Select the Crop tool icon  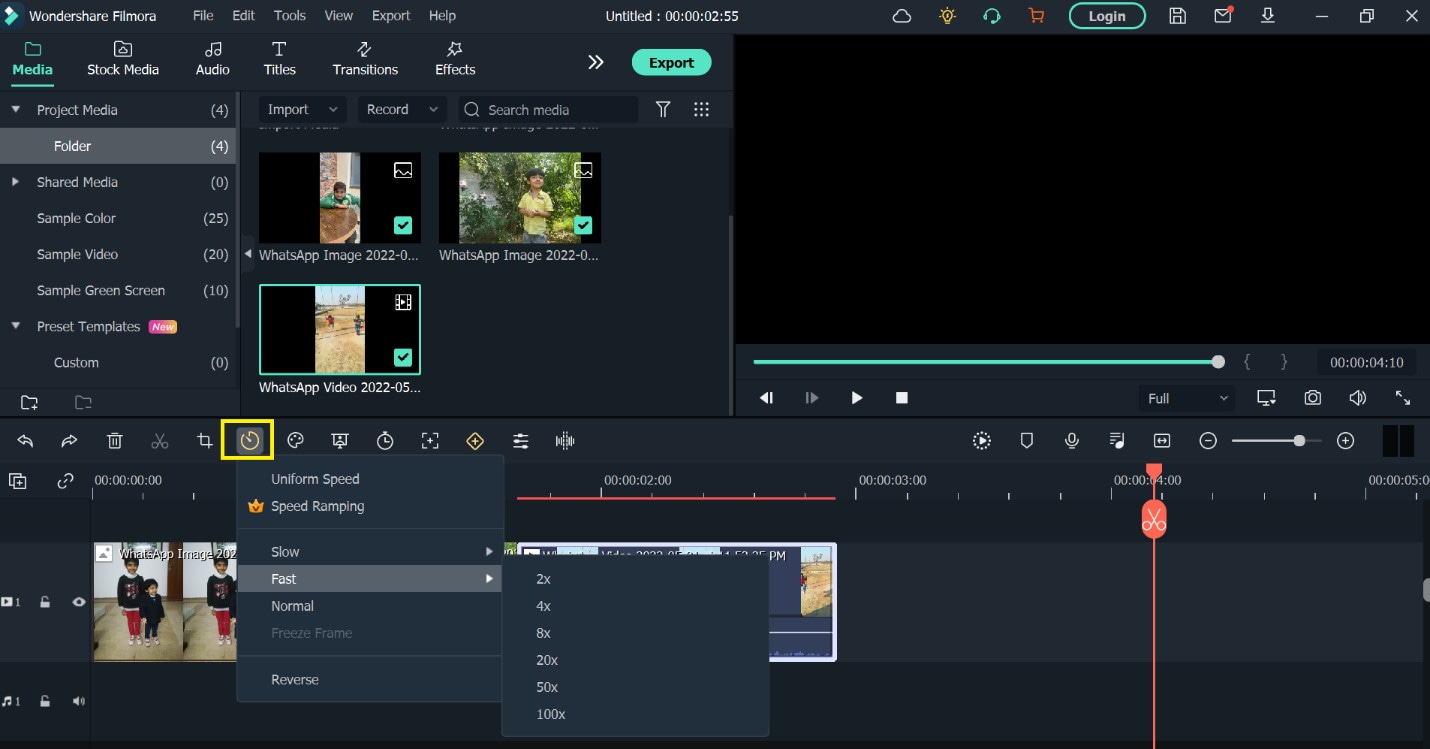pos(204,441)
